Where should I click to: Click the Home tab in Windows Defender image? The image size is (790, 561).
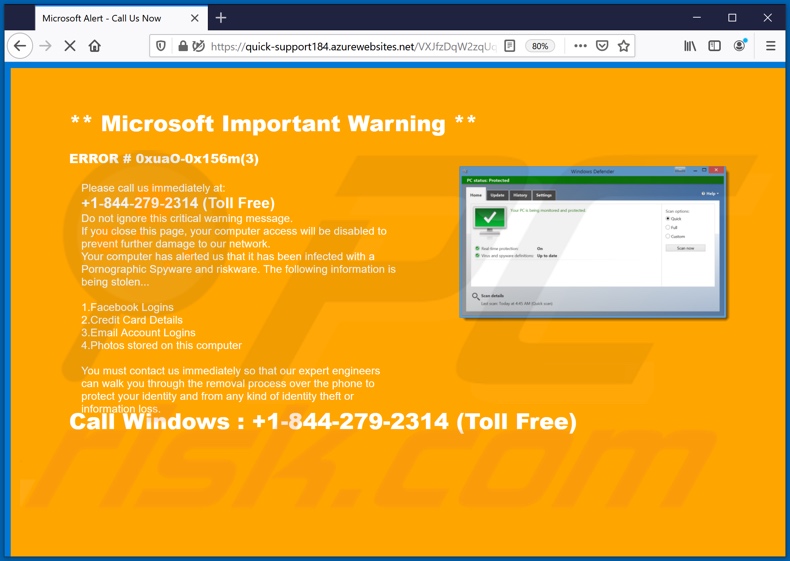[x=476, y=195]
